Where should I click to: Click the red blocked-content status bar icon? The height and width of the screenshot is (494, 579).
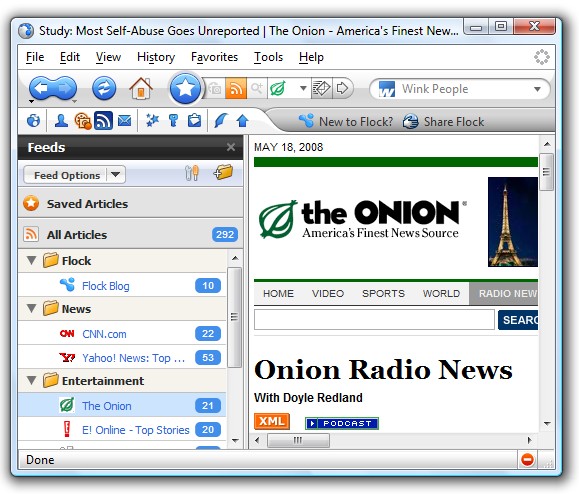coord(527,460)
